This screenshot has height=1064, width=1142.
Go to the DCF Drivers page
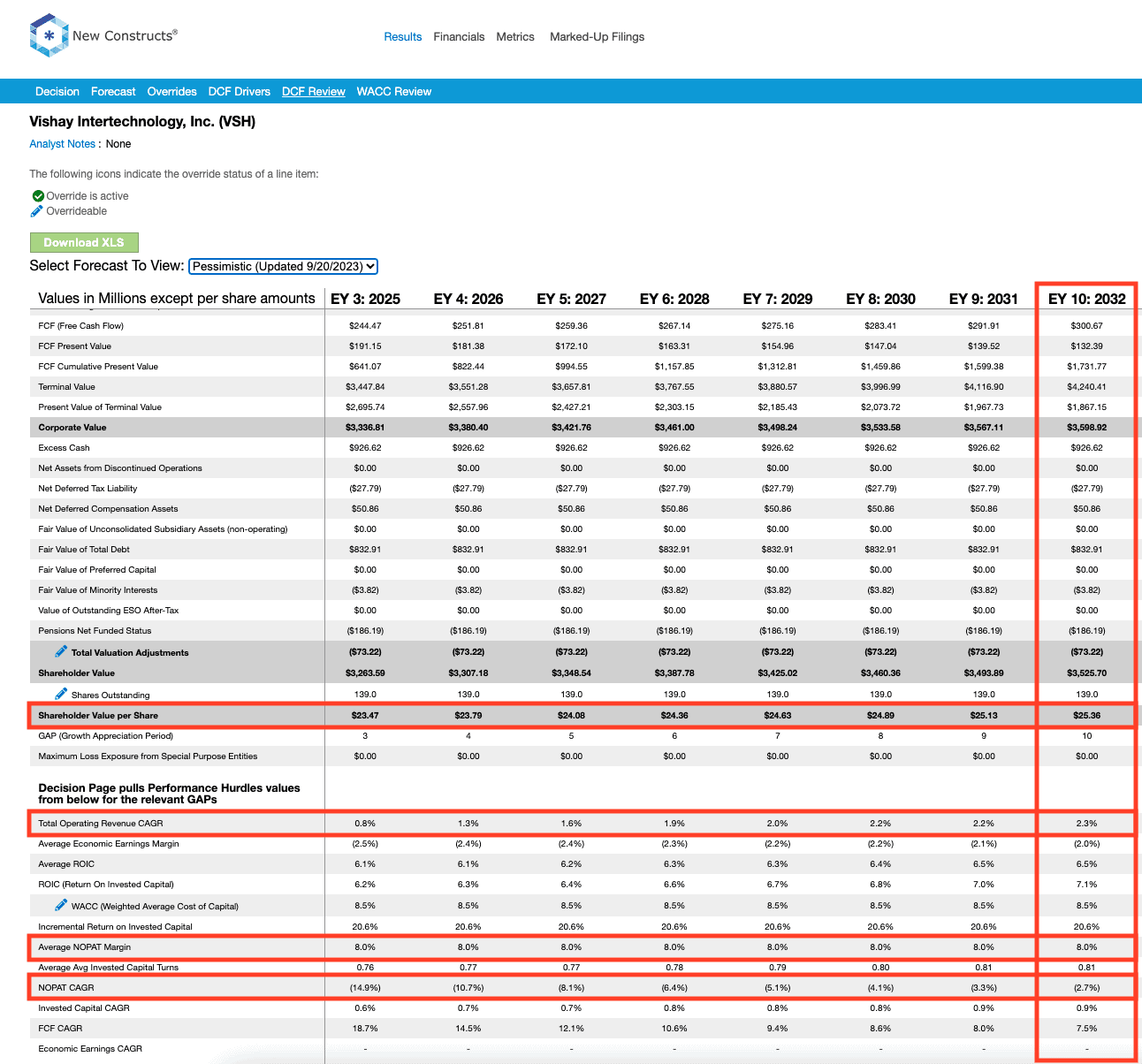coord(240,92)
